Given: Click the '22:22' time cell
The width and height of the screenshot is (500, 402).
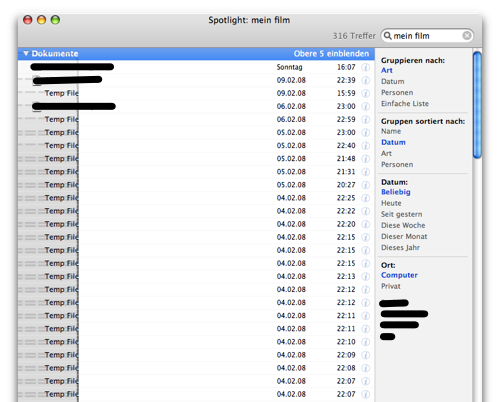Looking at the screenshot, I should coord(346,211).
